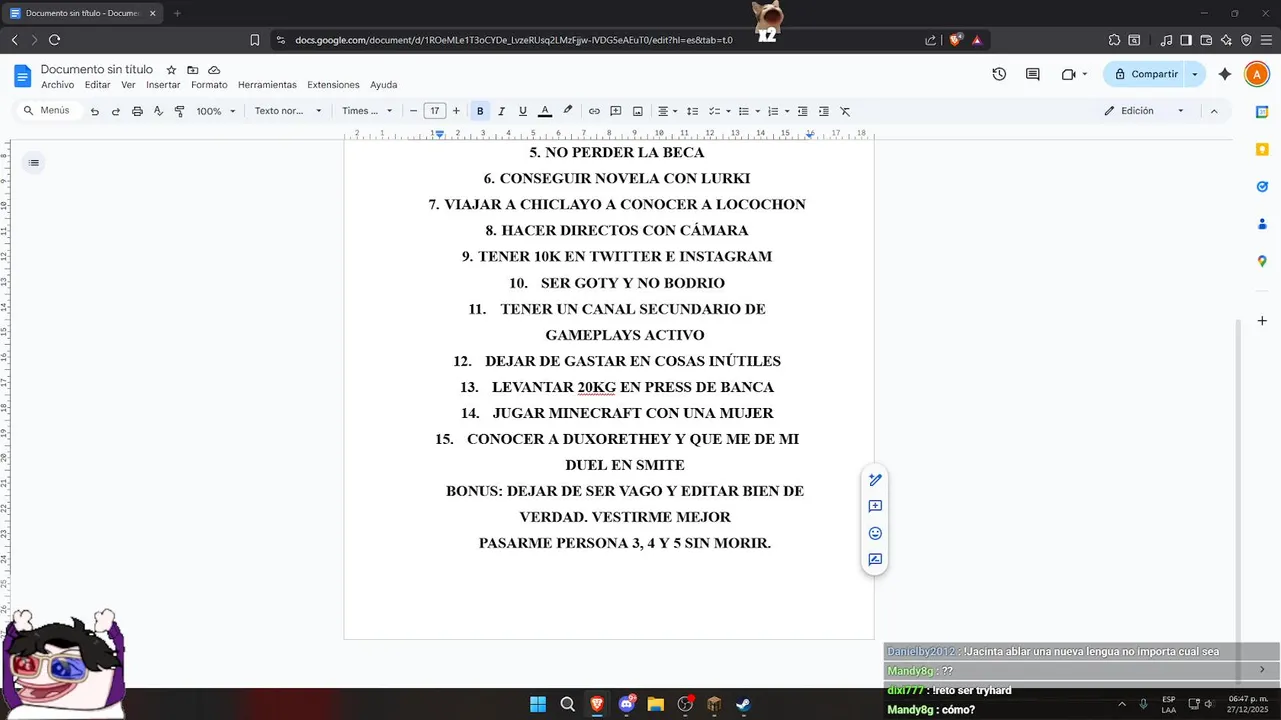
Task: Increase the font size
Action: coord(456,111)
